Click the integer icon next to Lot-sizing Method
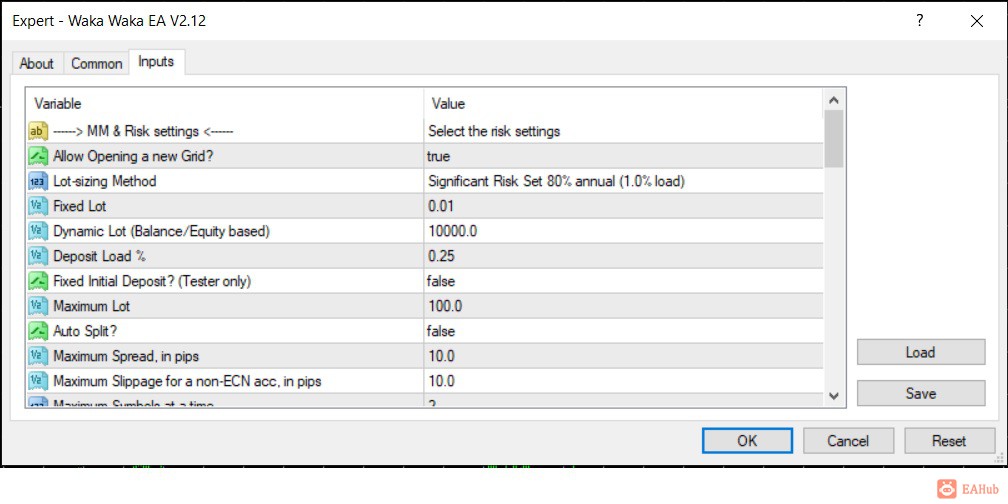 point(39,181)
